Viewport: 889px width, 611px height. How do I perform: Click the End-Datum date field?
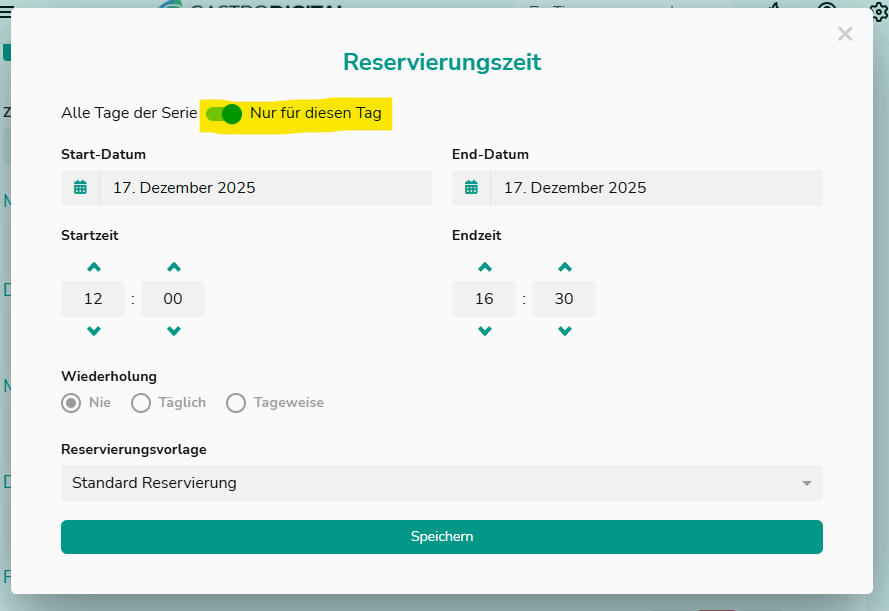[x=656, y=188]
